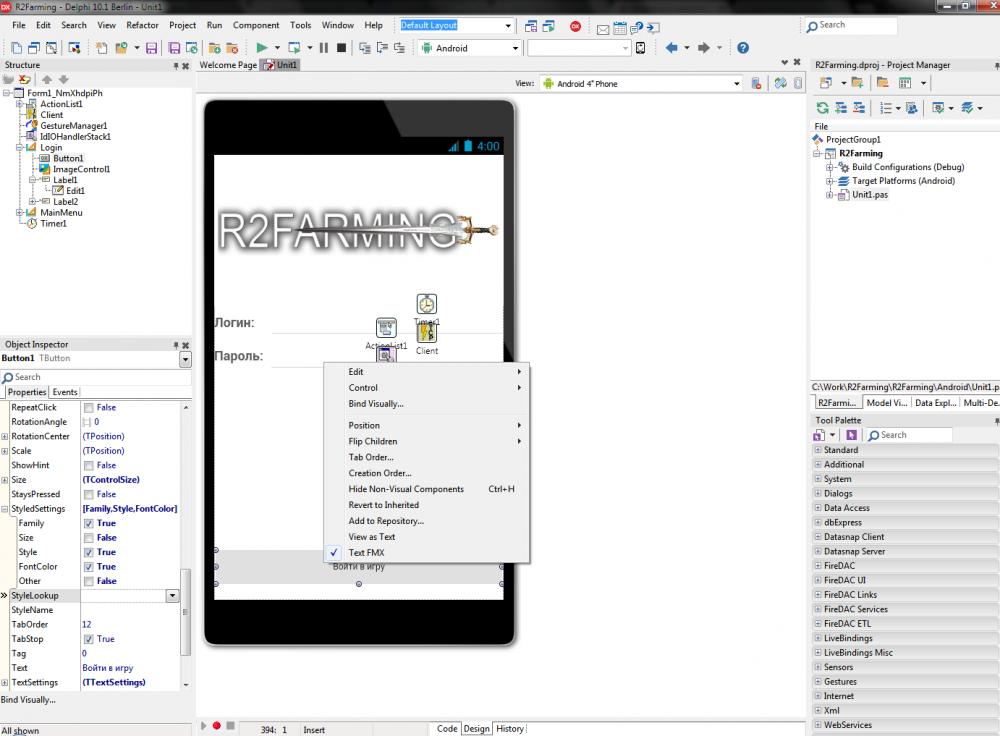Open the Project menu
Image resolution: width=1000 pixels, height=736 pixels.
tap(182, 25)
